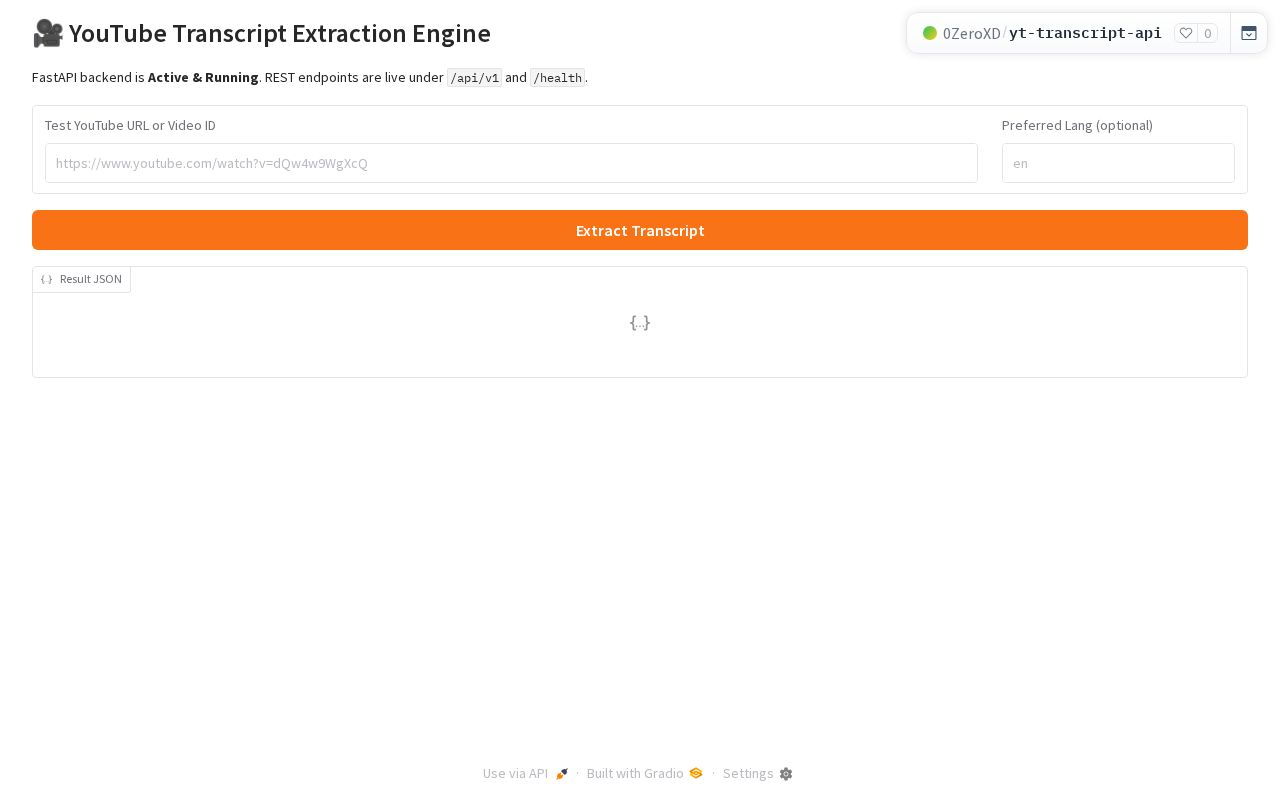
Task: Click the empty JSON placeholder braces
Action: (x=640, y=322)
